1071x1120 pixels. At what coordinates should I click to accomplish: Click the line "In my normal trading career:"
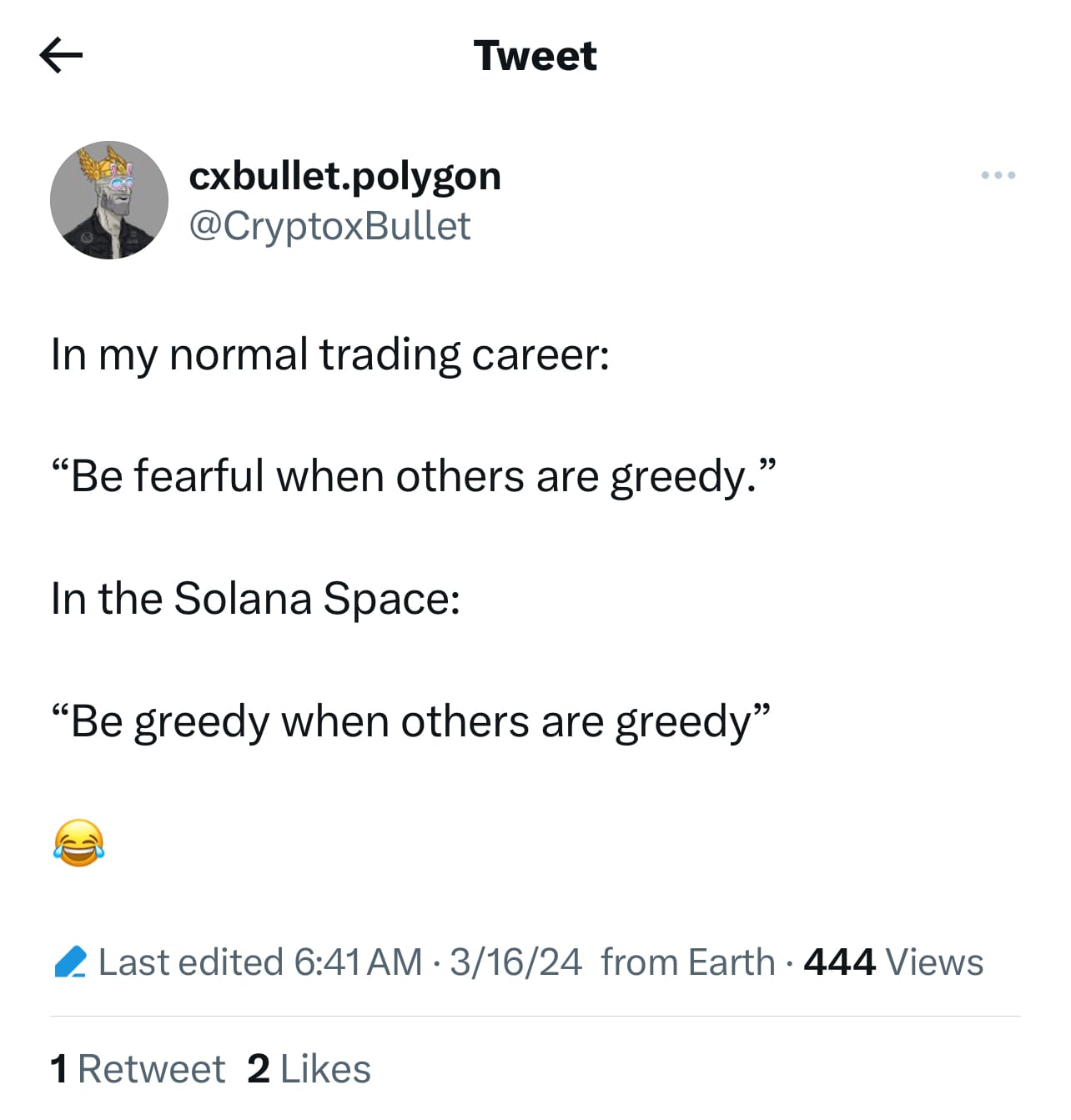329,354
